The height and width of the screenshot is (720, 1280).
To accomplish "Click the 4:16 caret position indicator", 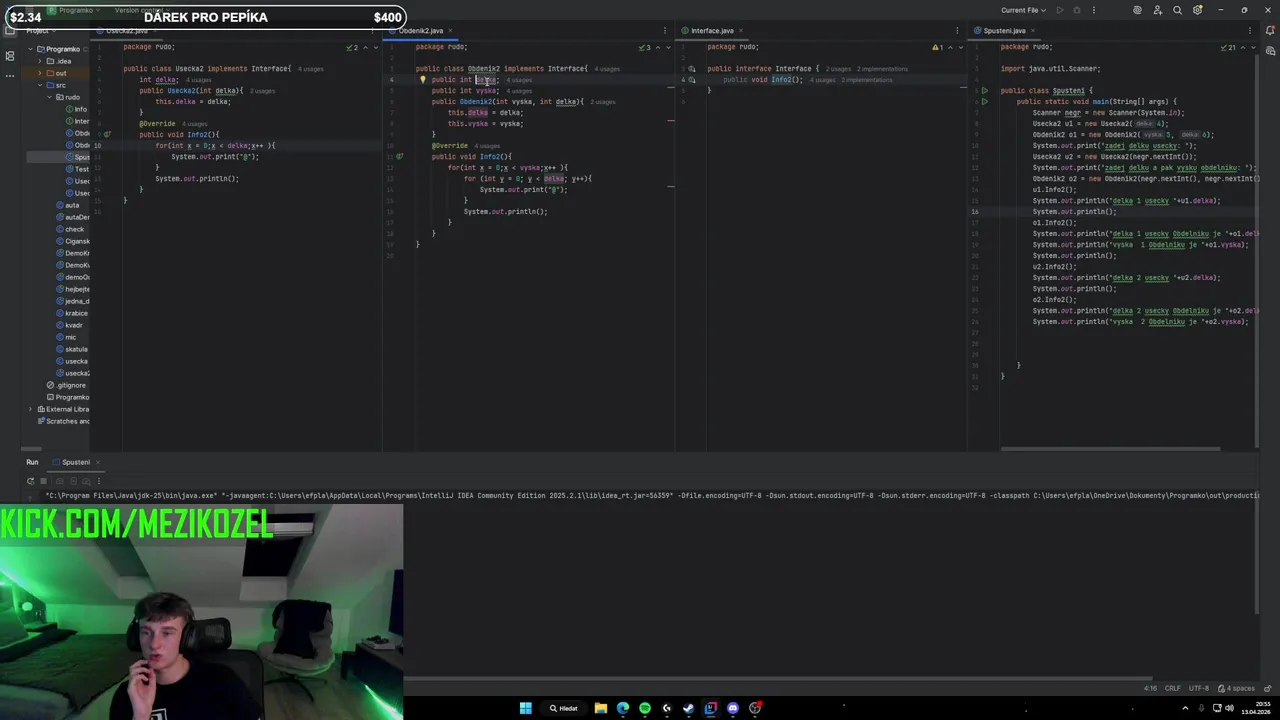I will tap(1150, 688).
